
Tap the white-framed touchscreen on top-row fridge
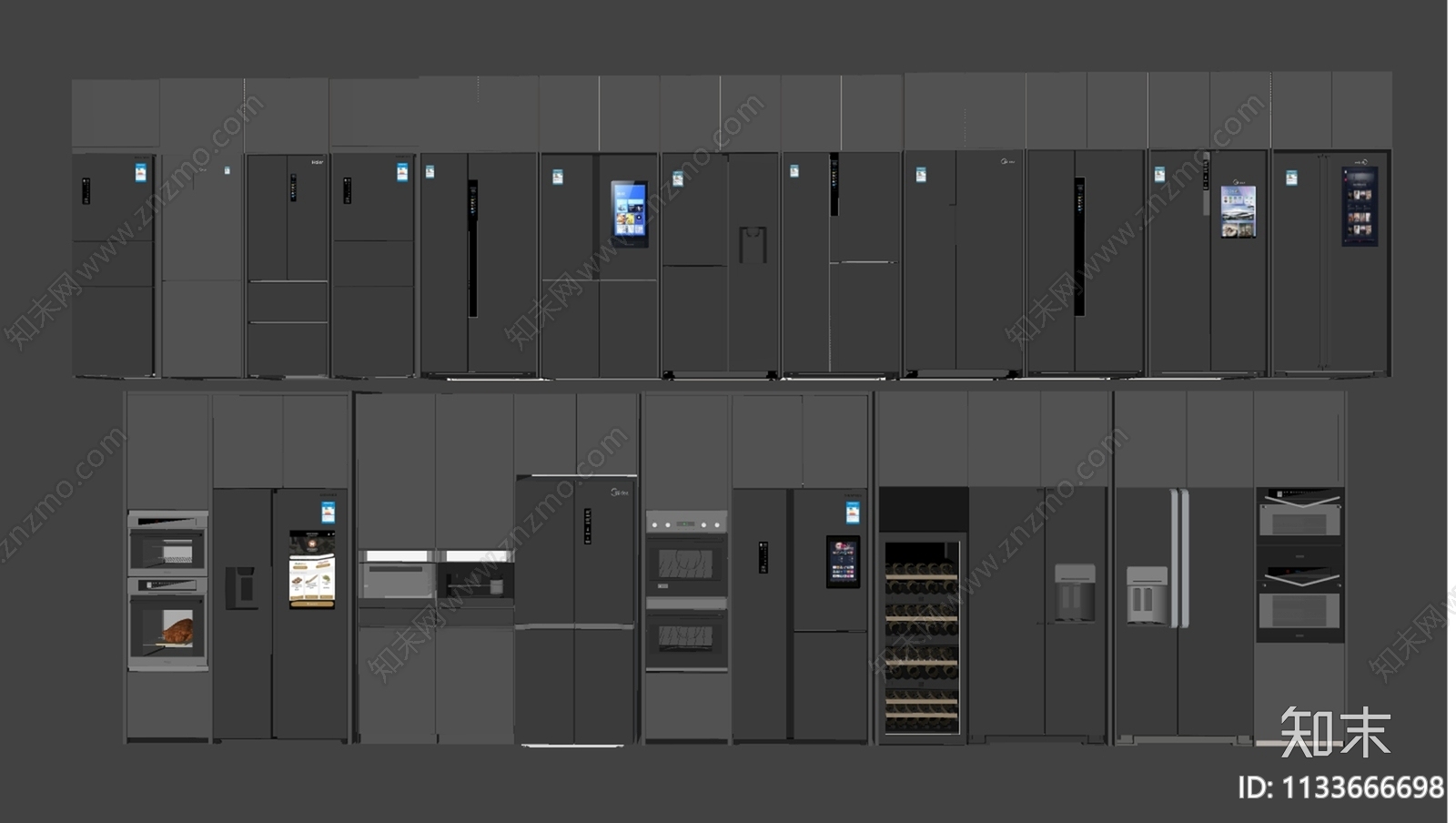[x=1238, y=212]
